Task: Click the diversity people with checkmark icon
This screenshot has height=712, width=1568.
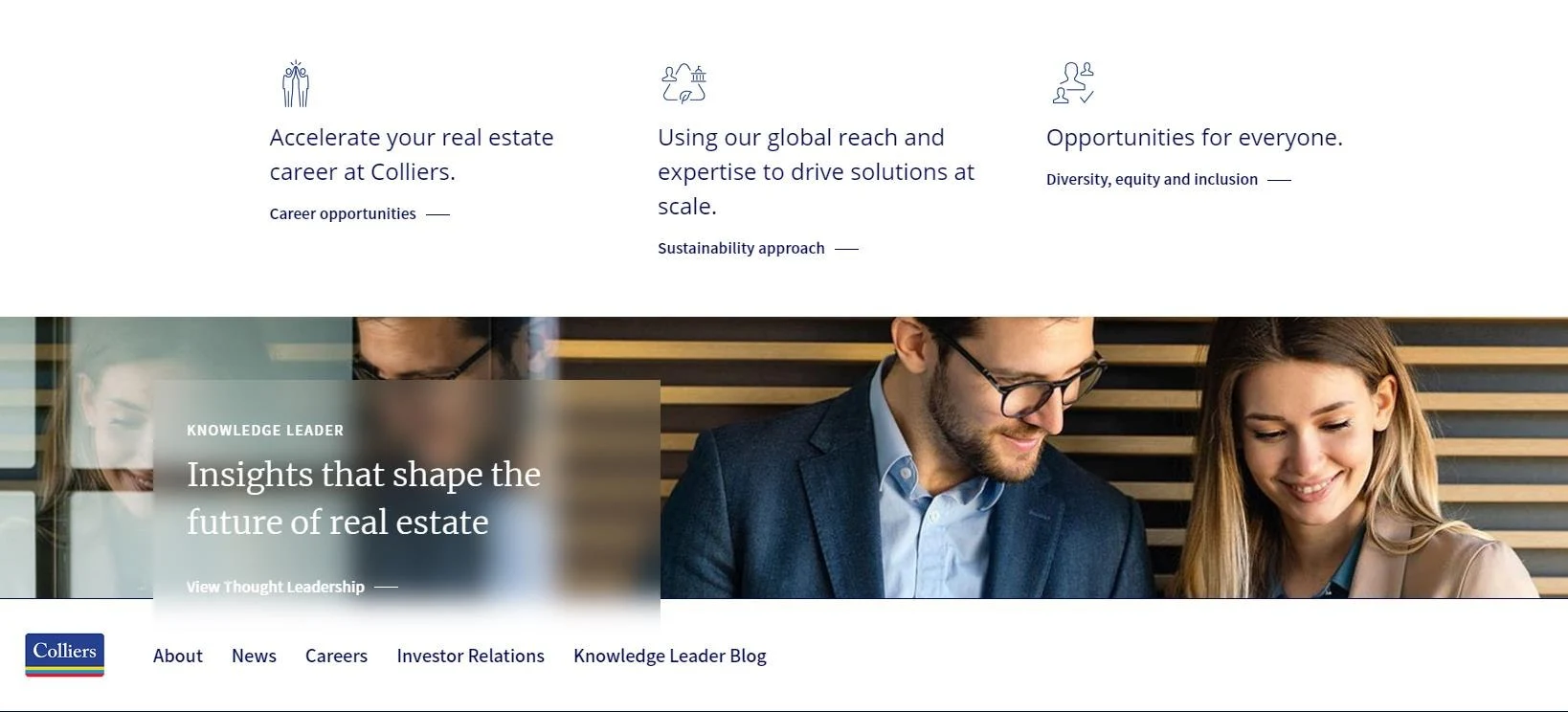Action: [x=1073, y=83]
